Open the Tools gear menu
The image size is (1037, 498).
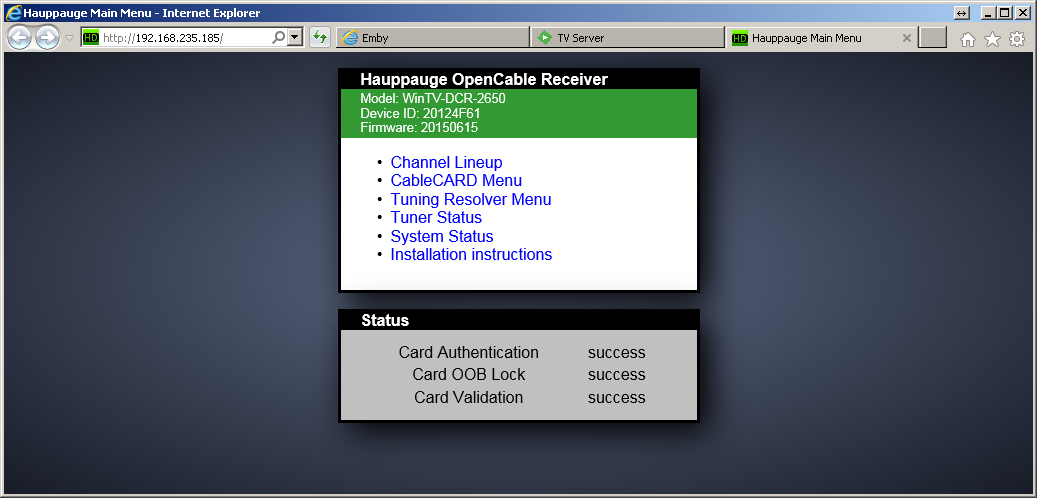pos(1016,40)
